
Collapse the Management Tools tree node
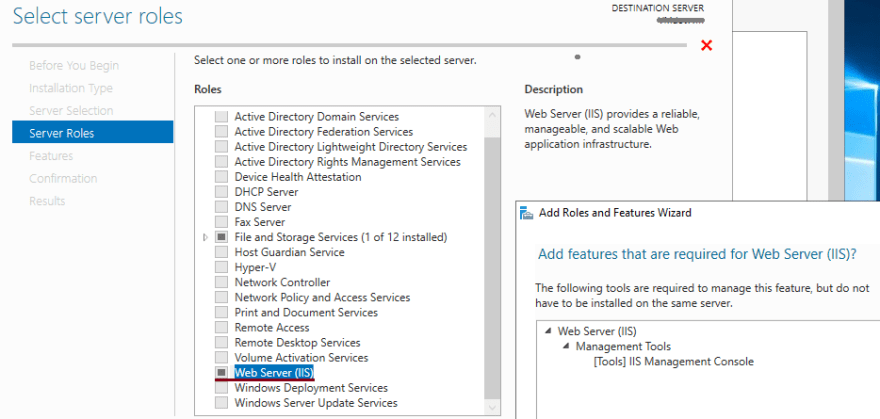pos(566,347)
